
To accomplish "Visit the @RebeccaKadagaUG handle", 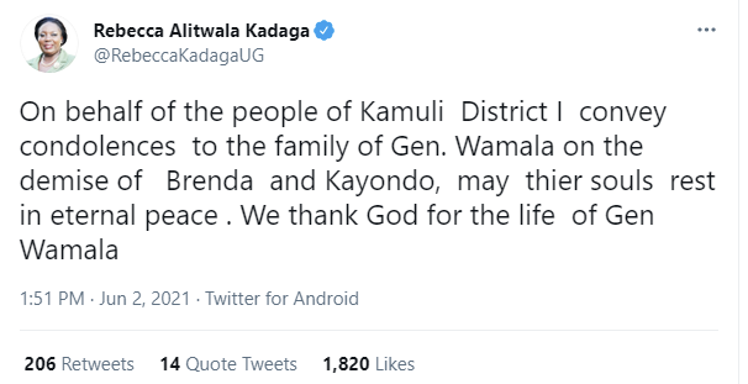I will tap(179, 56).
